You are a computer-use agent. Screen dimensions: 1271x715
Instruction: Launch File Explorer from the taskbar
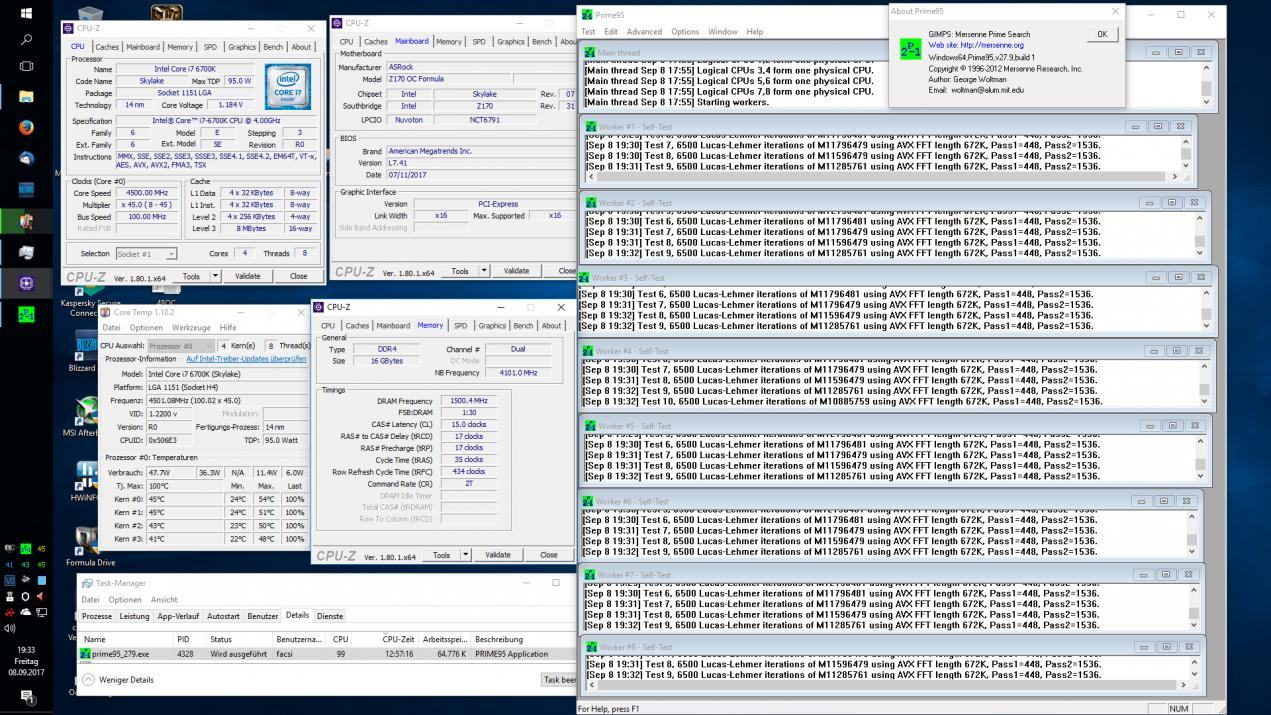pos(26,97)
